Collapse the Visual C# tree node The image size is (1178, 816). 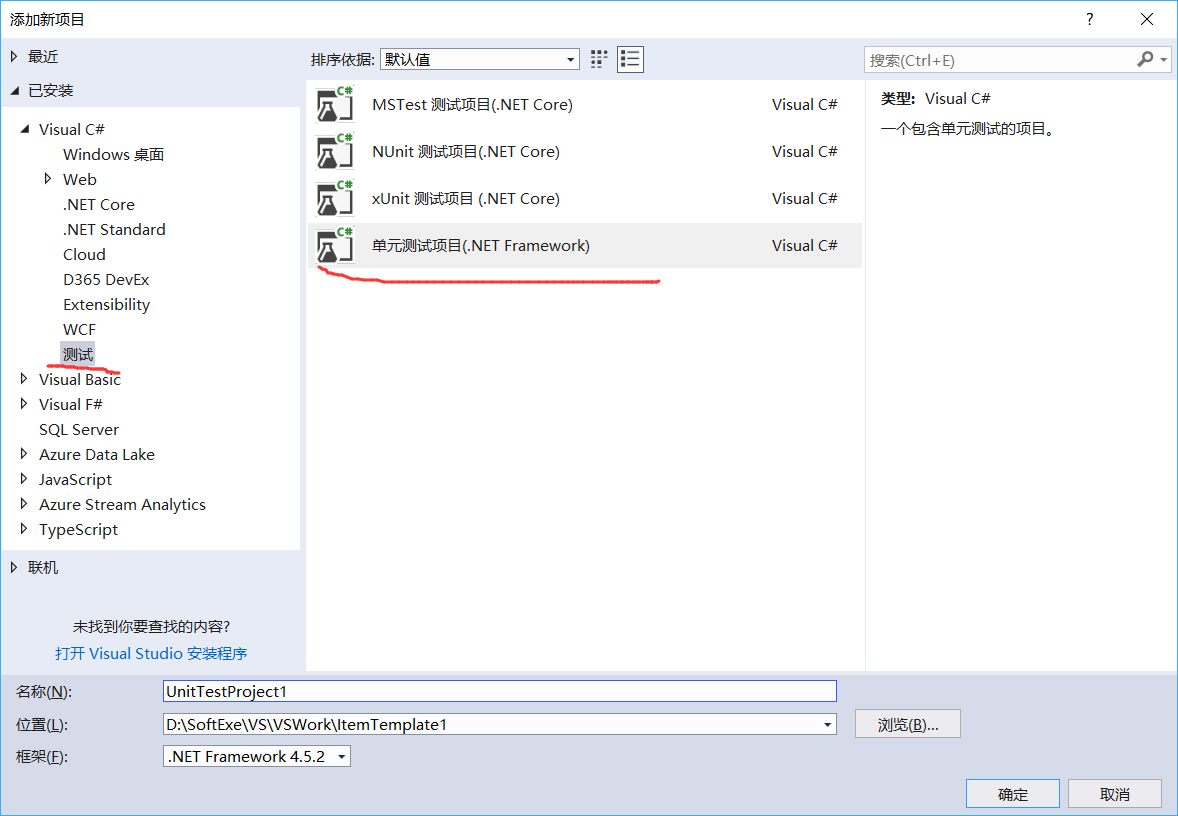[25, 129]
